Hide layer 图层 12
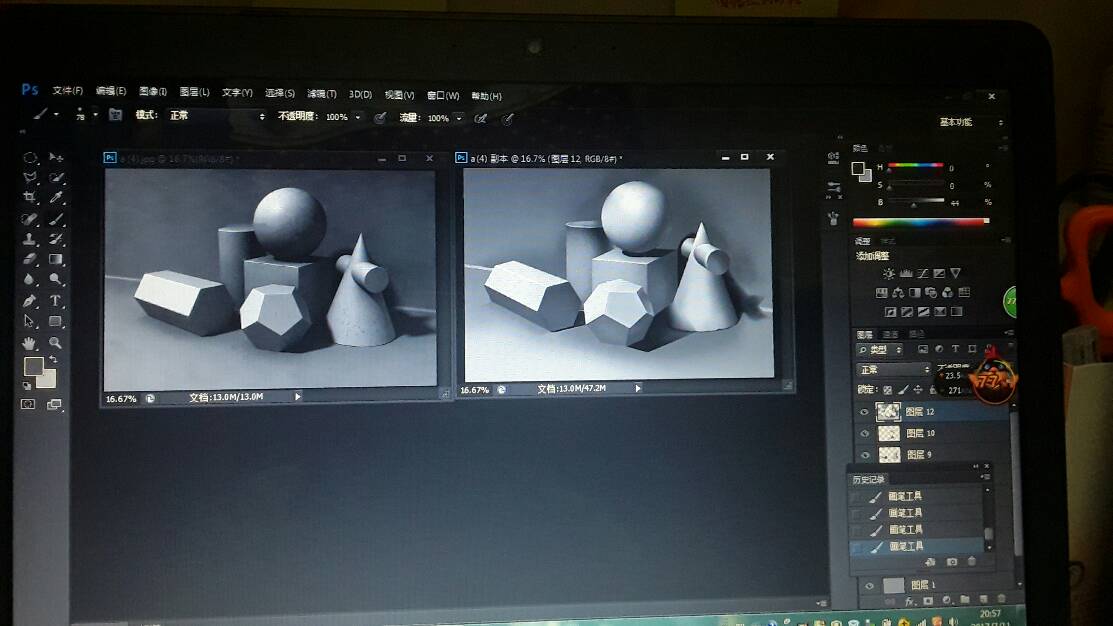This screenshot has width=1113, height=626. pos(864,412)
